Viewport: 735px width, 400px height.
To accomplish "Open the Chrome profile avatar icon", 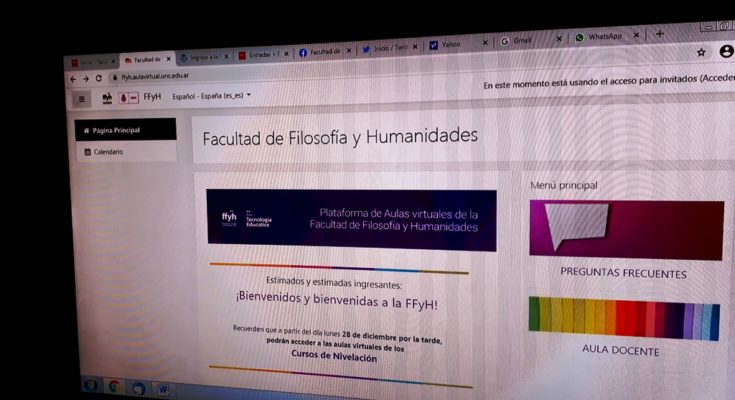I will pos(726,52).
